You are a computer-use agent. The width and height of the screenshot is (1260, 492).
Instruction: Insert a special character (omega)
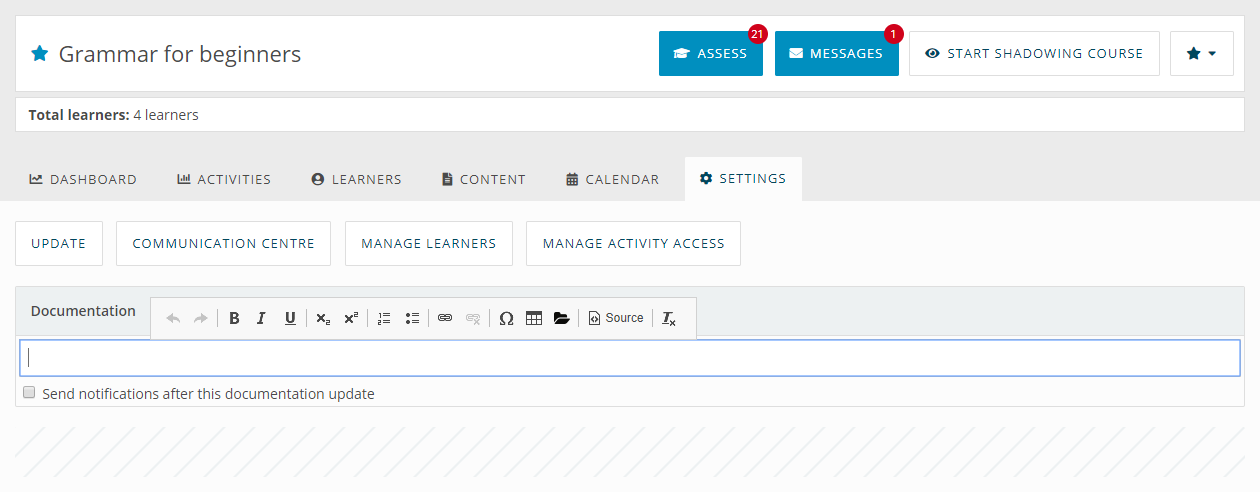506,318
